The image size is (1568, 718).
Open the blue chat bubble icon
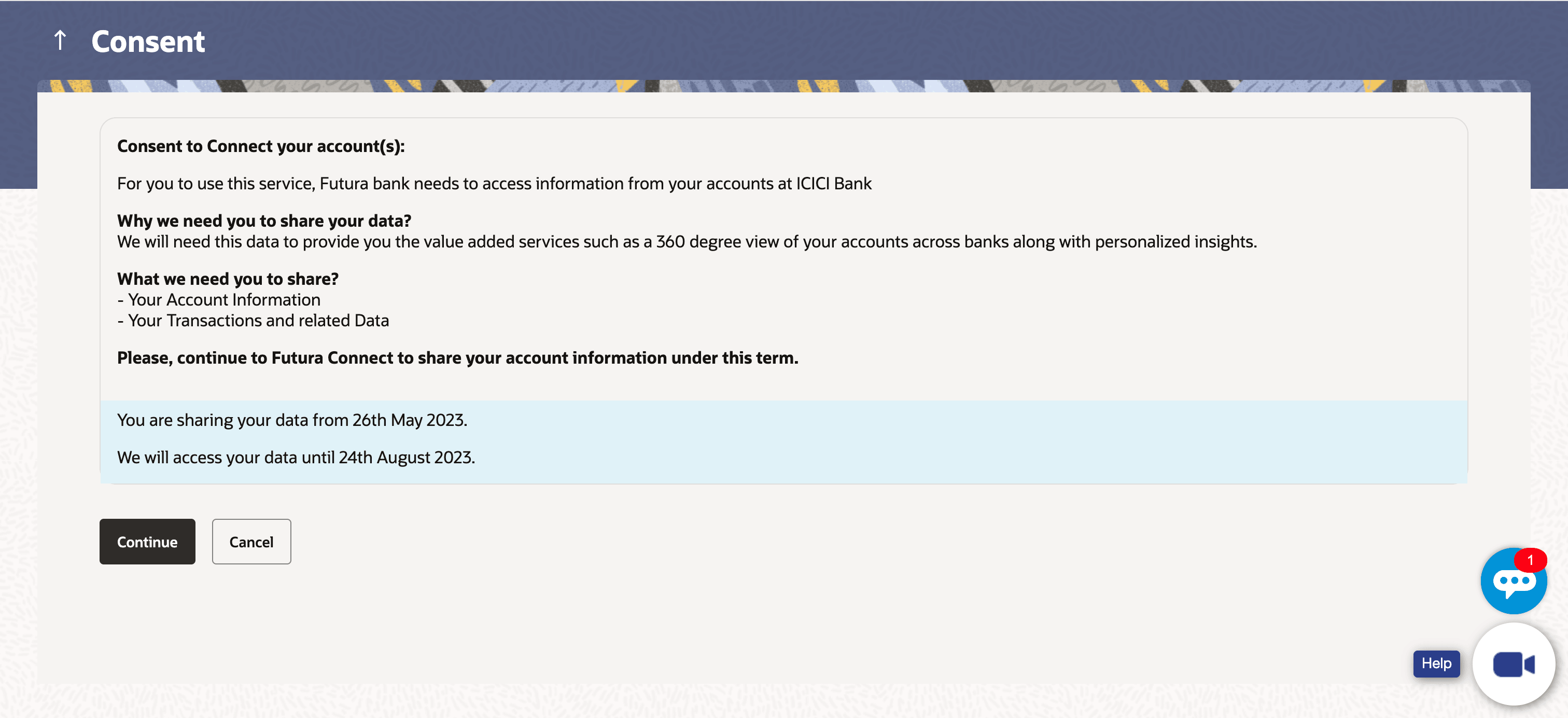click(1511, 582)
